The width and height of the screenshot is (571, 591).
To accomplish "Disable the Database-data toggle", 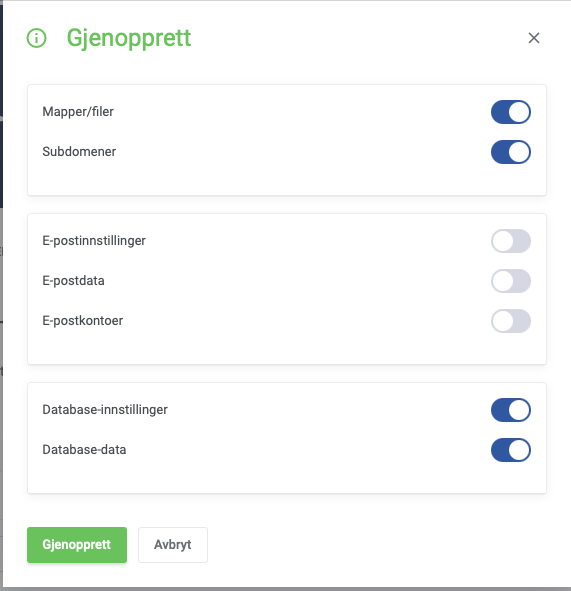I will pyautogui.click(x=511, y=450).
